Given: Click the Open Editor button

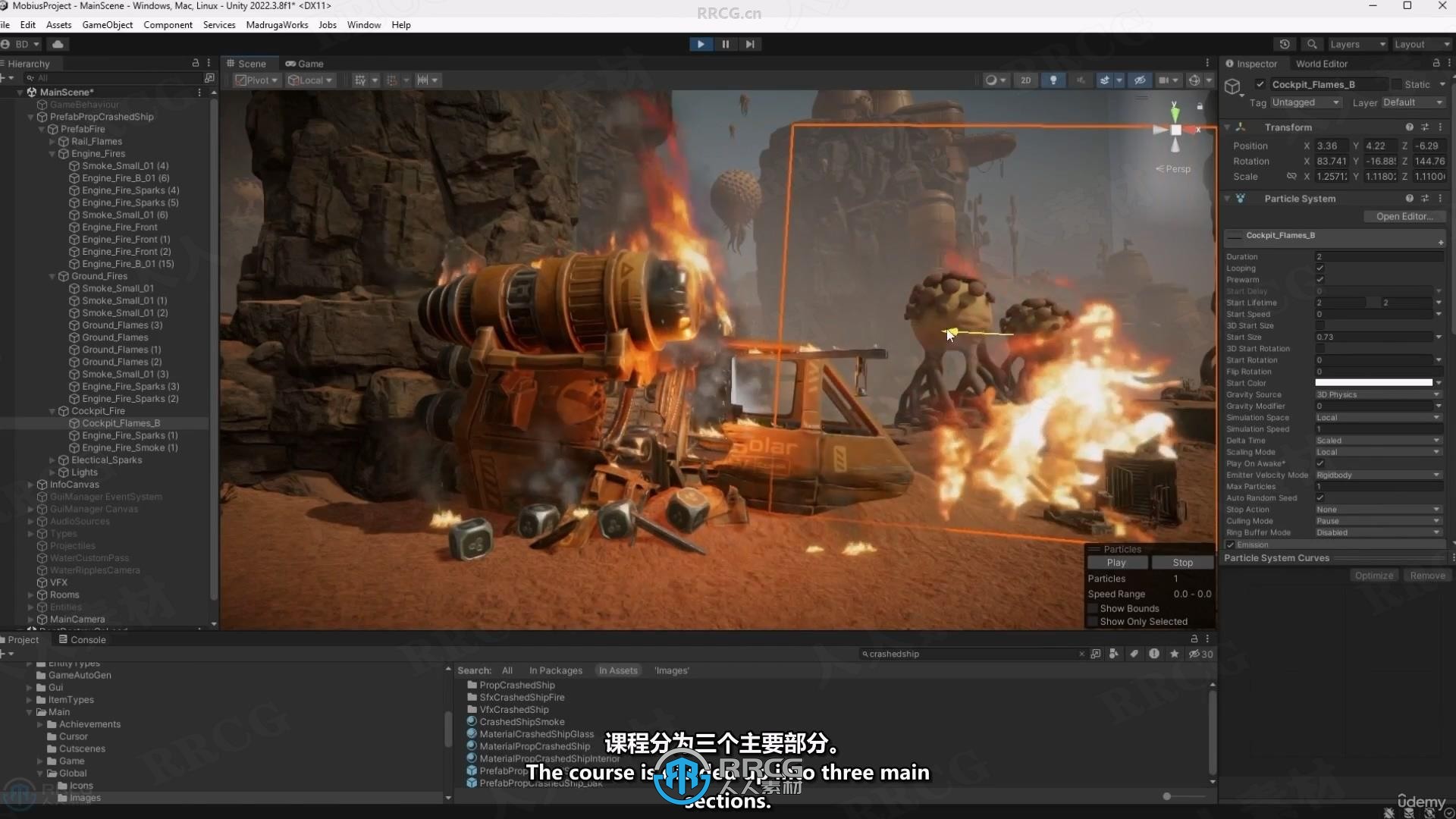Looking at the screenshot, I should click(x=1404, y=216).
